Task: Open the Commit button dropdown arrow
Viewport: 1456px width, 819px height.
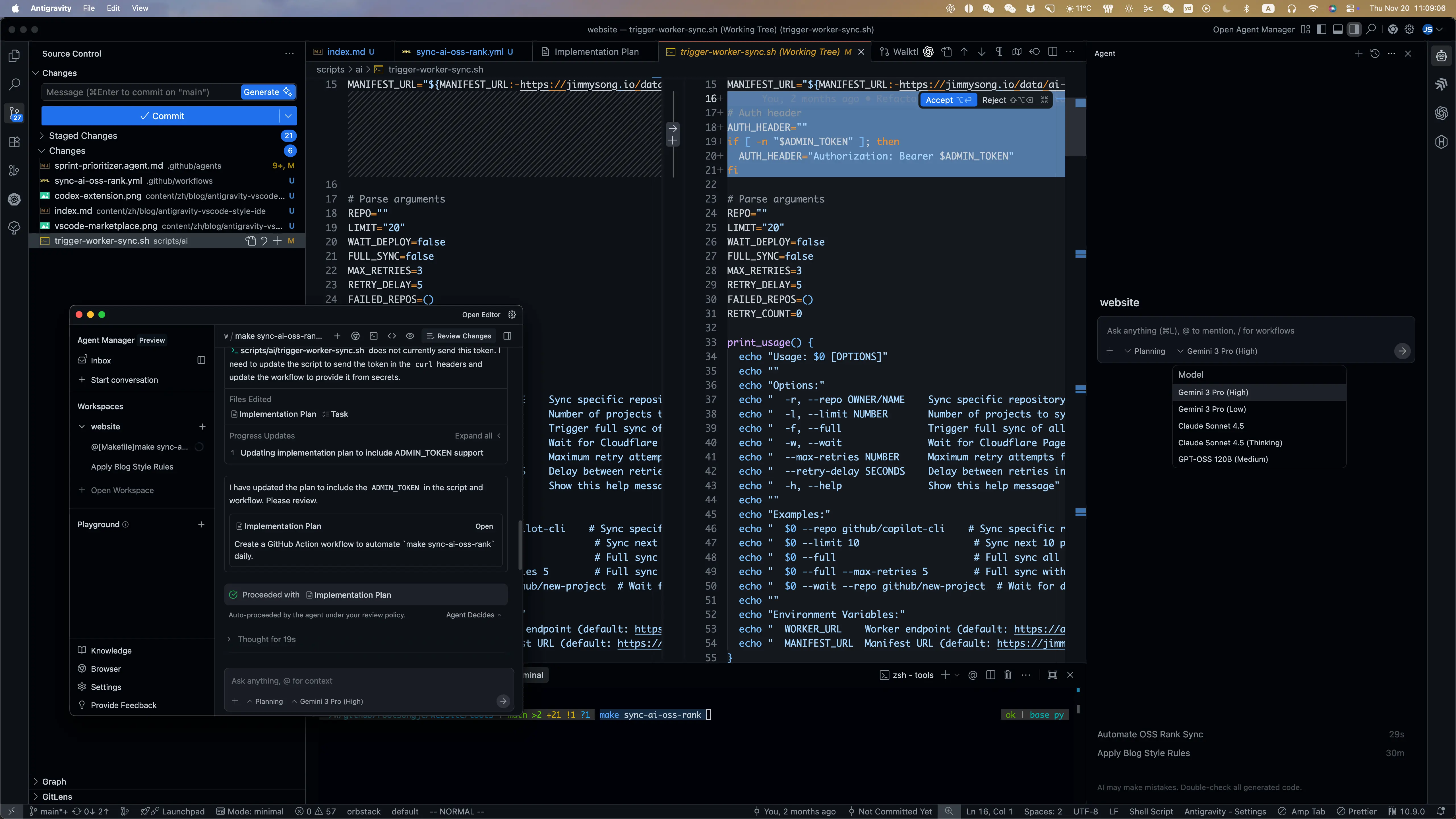Action: click(x=288, y=116)
